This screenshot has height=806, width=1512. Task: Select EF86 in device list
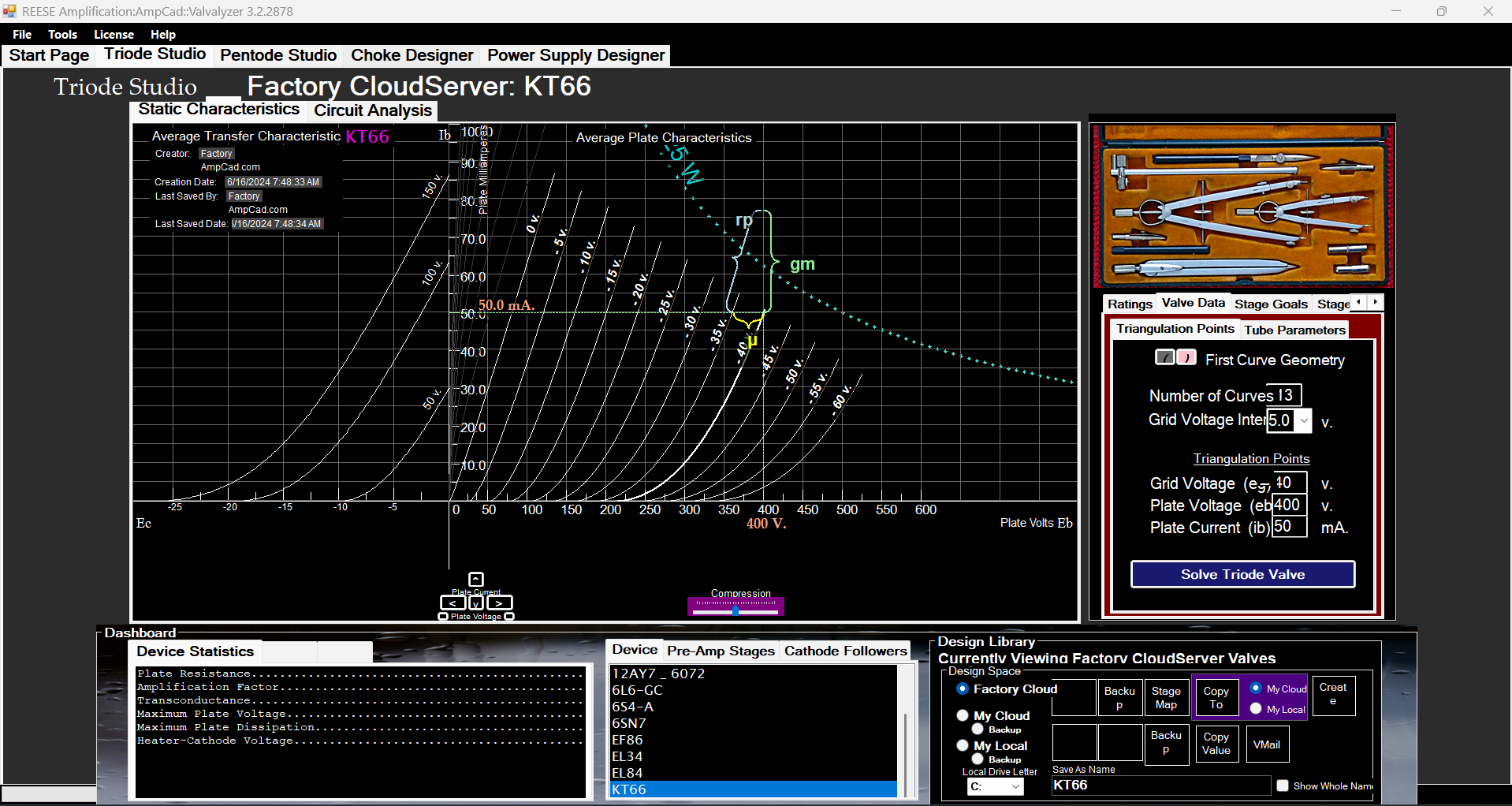pos(754,740)
